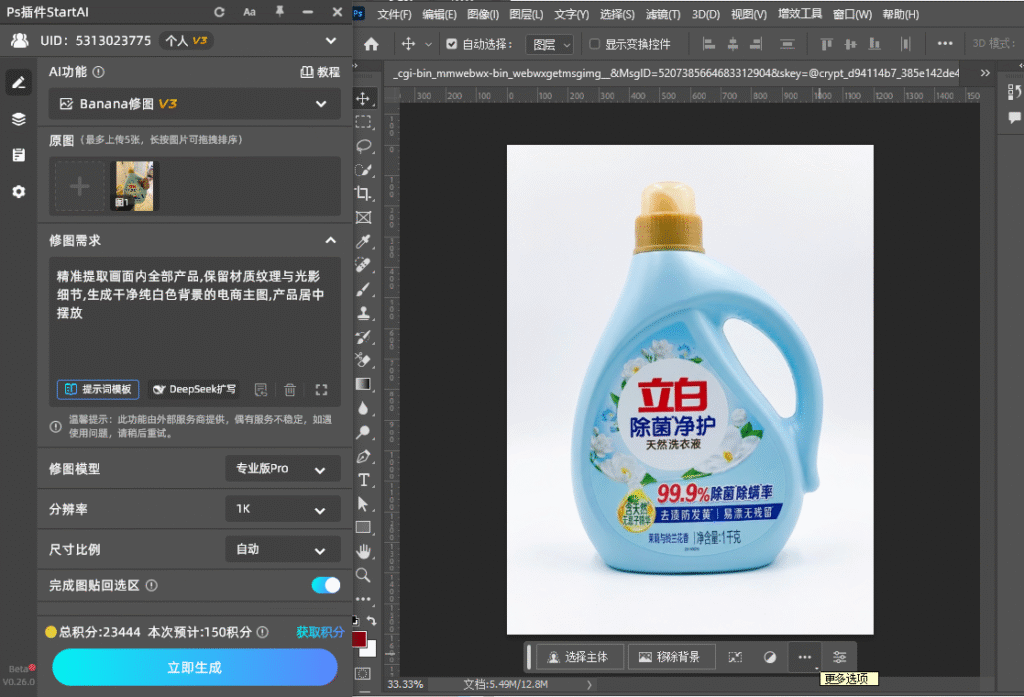Click the 个人 V3 account badge
Viewport: 1024px width, 697px height.
[187, 41]
